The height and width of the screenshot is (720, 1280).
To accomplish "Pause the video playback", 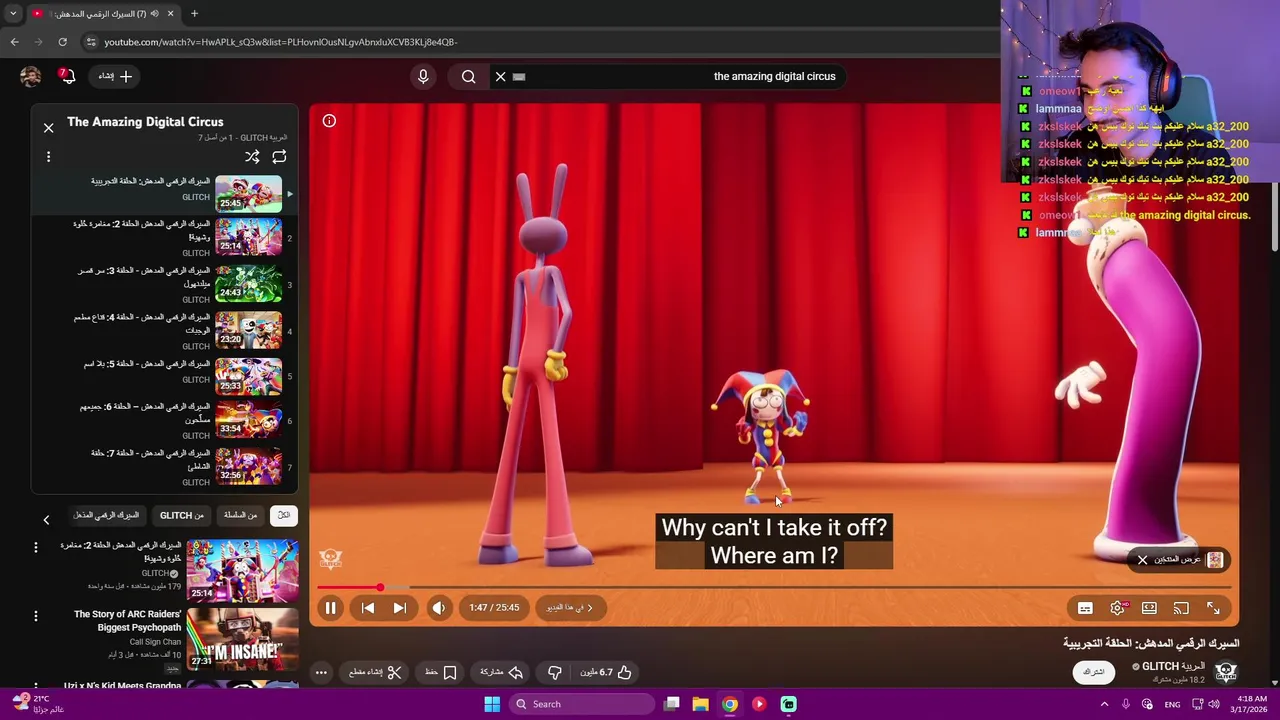I will click(x=330, y=608).
